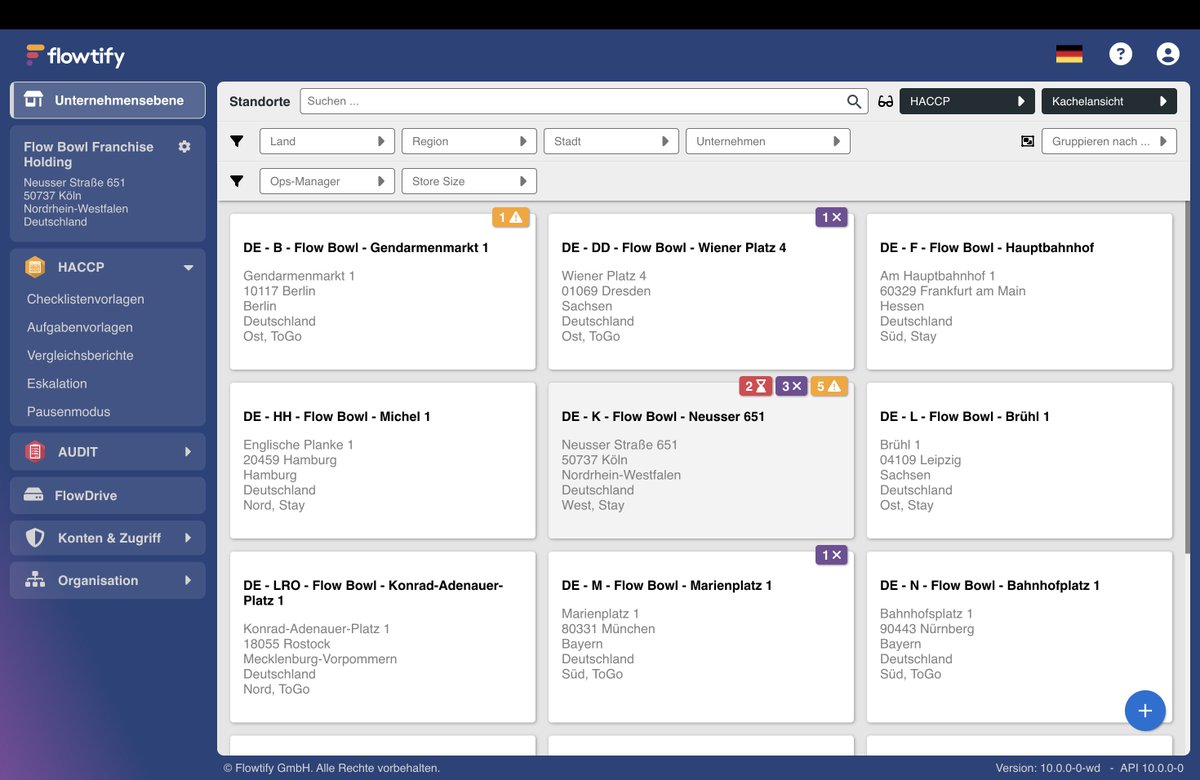Click the 'Standorte' heading label
The height and width of the screenshot is (780, 1200).
pyautogui.click(x=260, y=101)
